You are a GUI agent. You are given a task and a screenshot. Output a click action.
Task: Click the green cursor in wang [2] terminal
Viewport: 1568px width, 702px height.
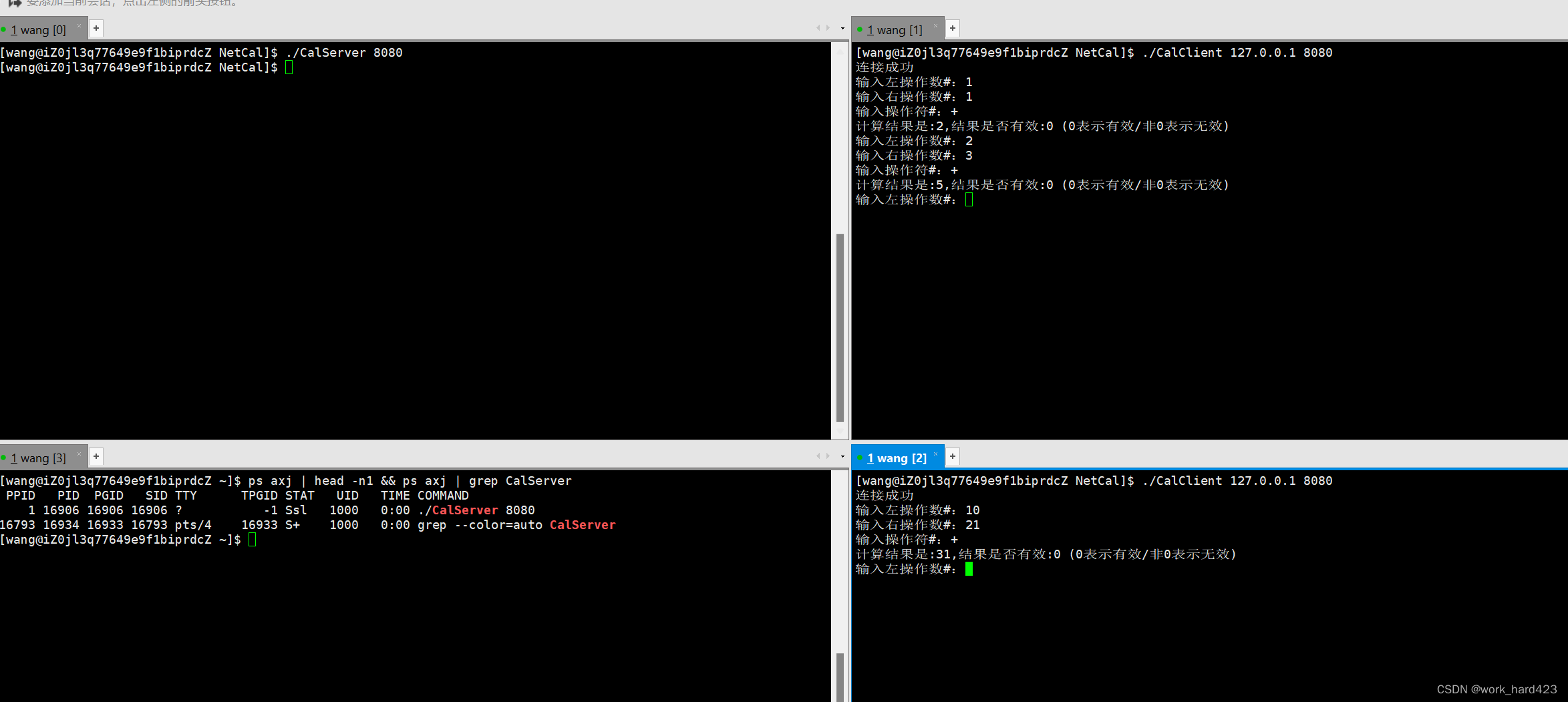tap(969, 569)
